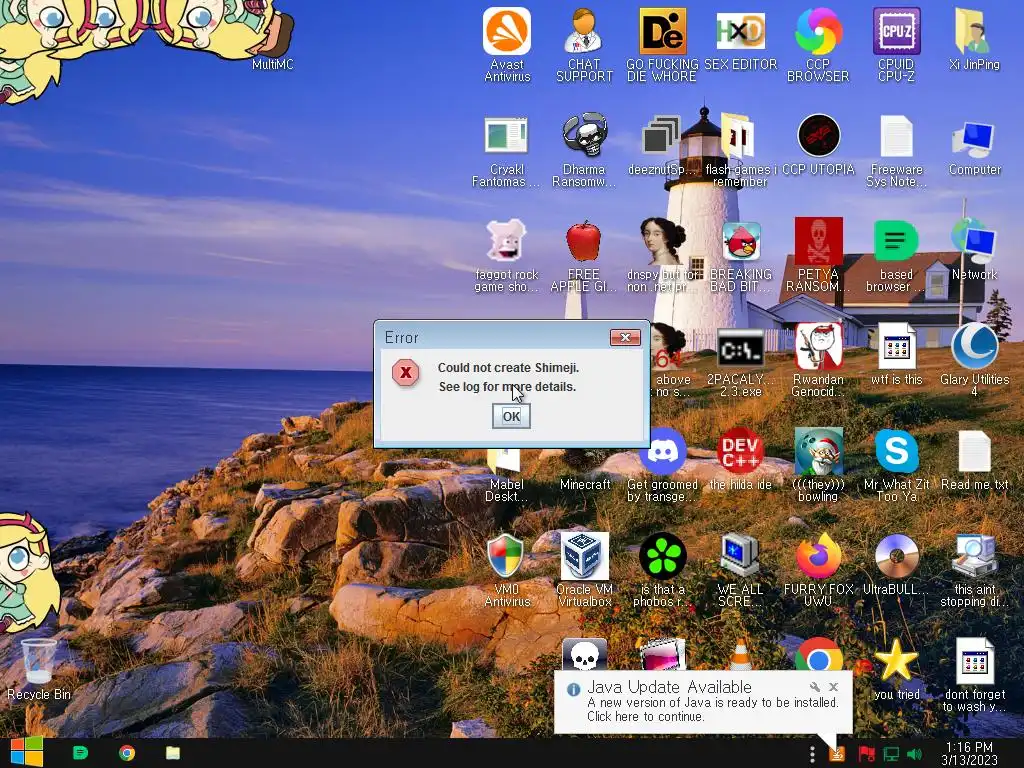Close the Shimeji Error dialog
The width and height of the screenshot is (1024, 768).
625,337
